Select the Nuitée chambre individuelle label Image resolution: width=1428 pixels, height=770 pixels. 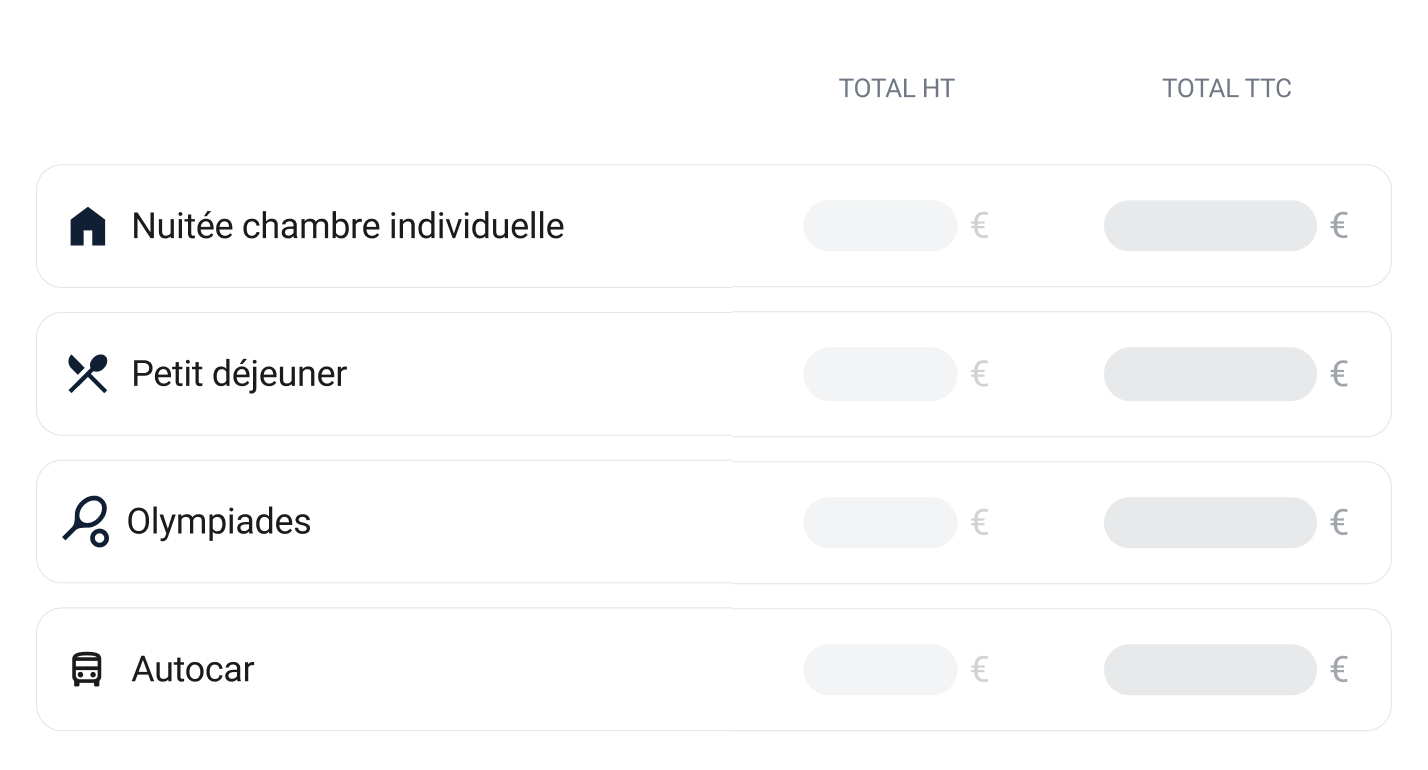click(347, 226)
